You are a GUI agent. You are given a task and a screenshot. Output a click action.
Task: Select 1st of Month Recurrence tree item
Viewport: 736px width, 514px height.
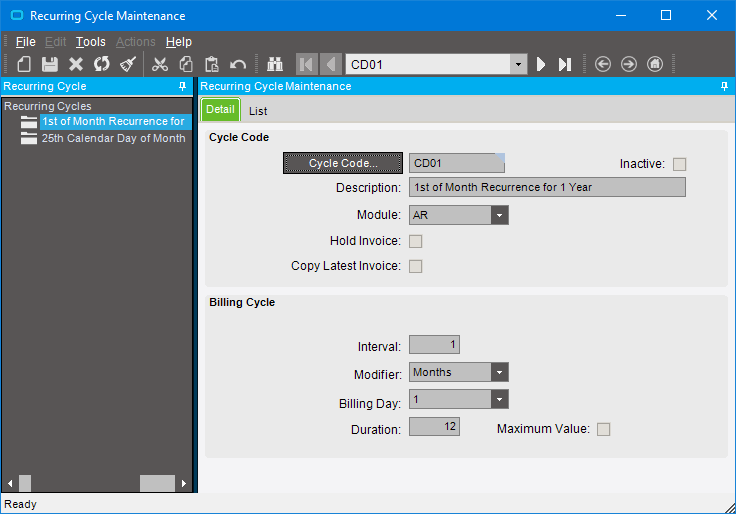[x=113, y=122]
